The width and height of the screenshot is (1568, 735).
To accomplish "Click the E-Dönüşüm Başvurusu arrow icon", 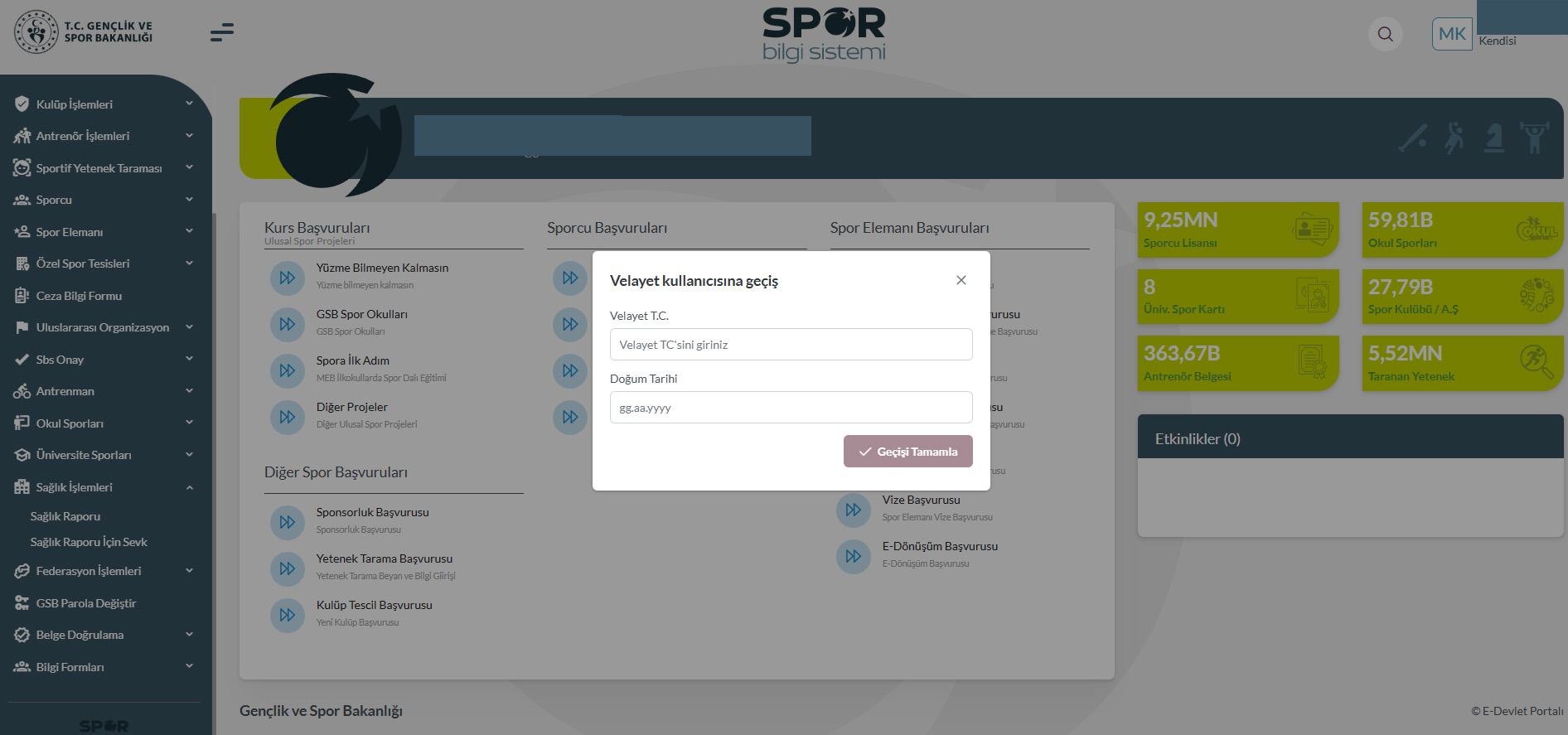I will click(854, 556).
